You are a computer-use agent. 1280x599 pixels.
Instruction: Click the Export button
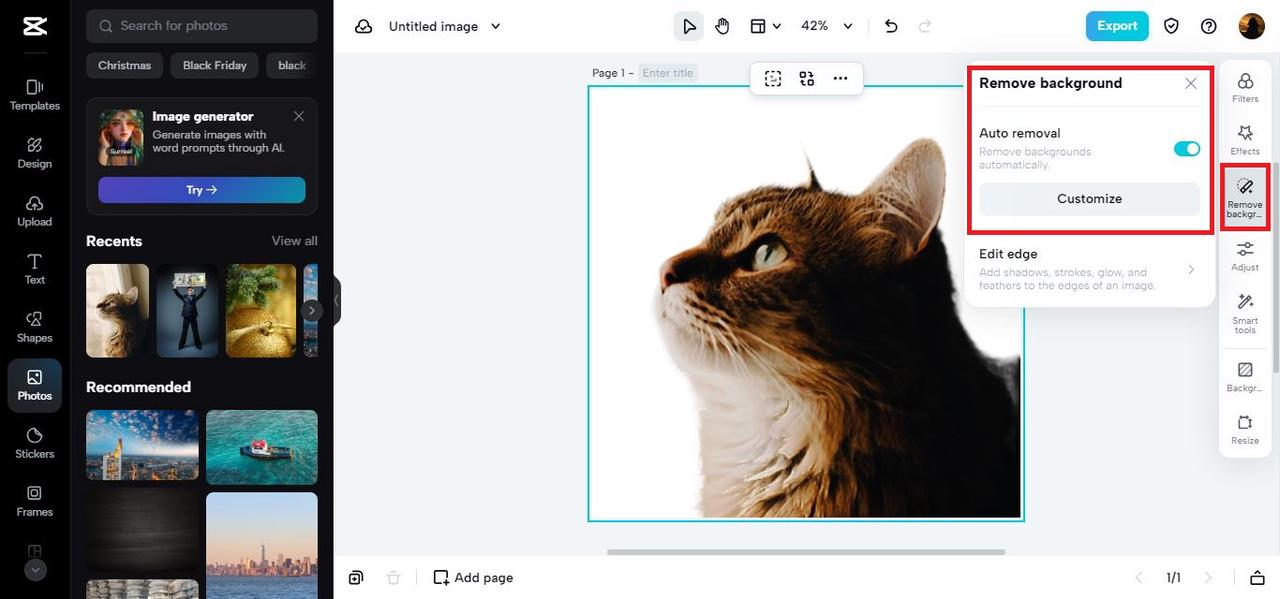(x=1117, y=26)
